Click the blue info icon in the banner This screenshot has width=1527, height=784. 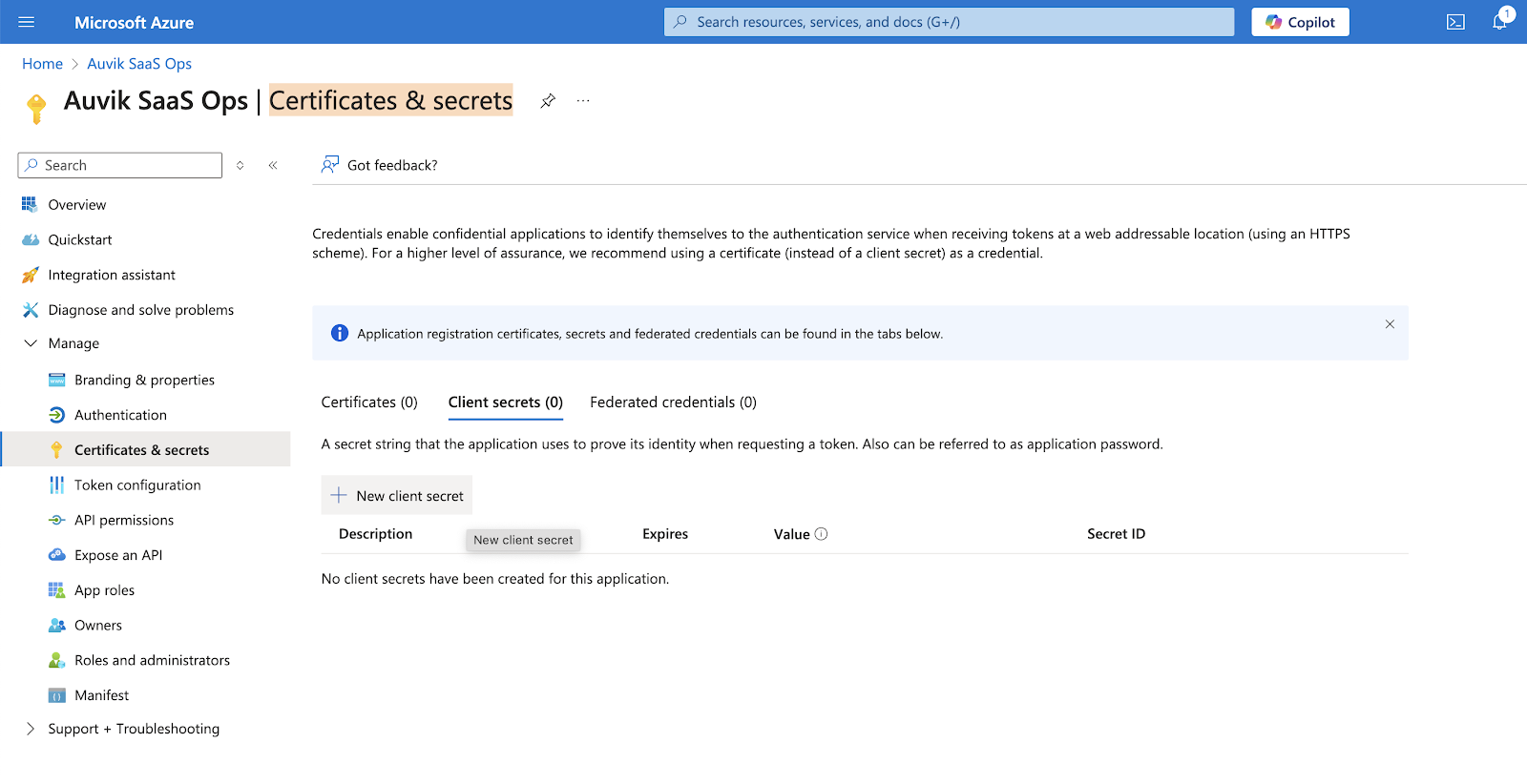[340, 333]
